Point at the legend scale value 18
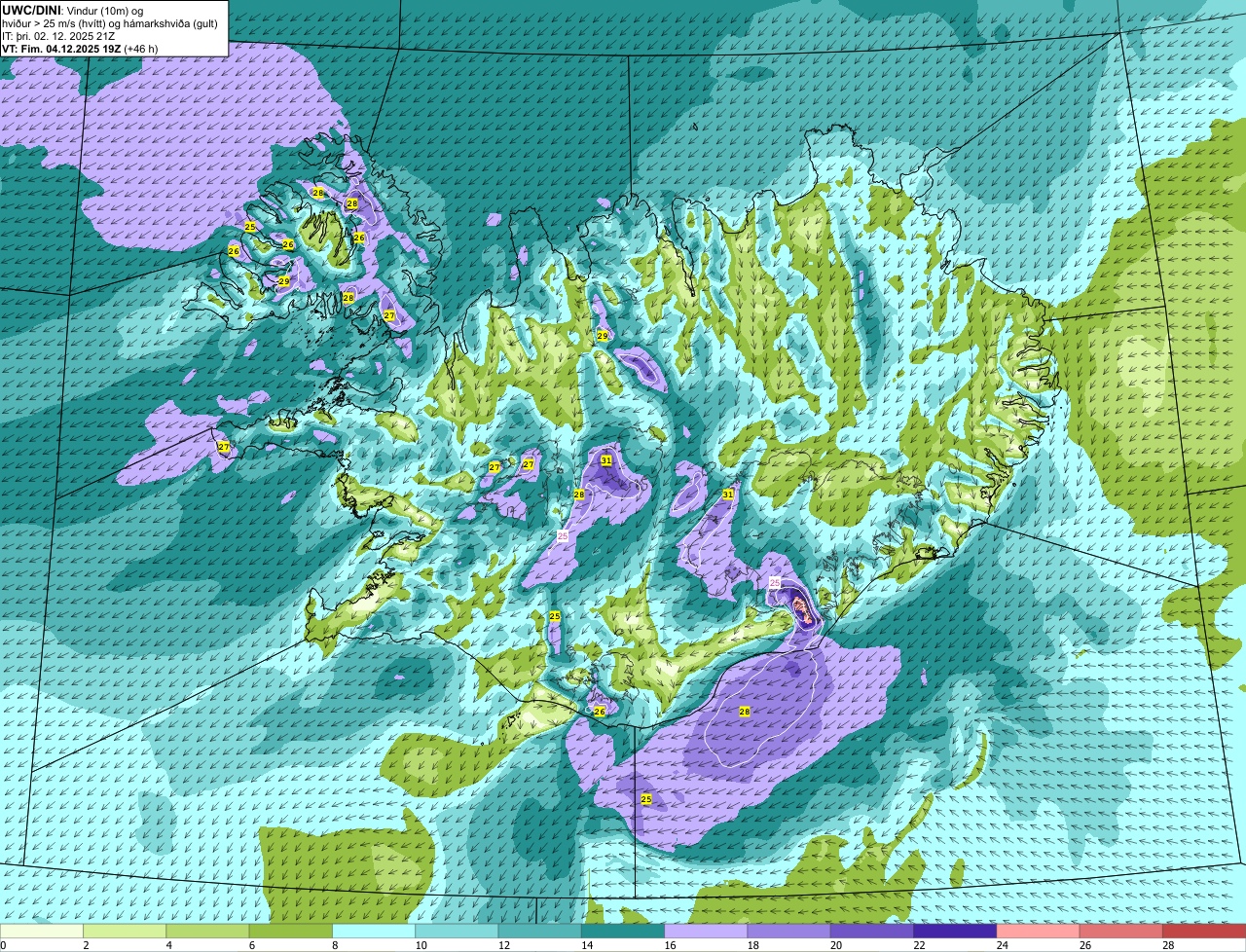 752,945
